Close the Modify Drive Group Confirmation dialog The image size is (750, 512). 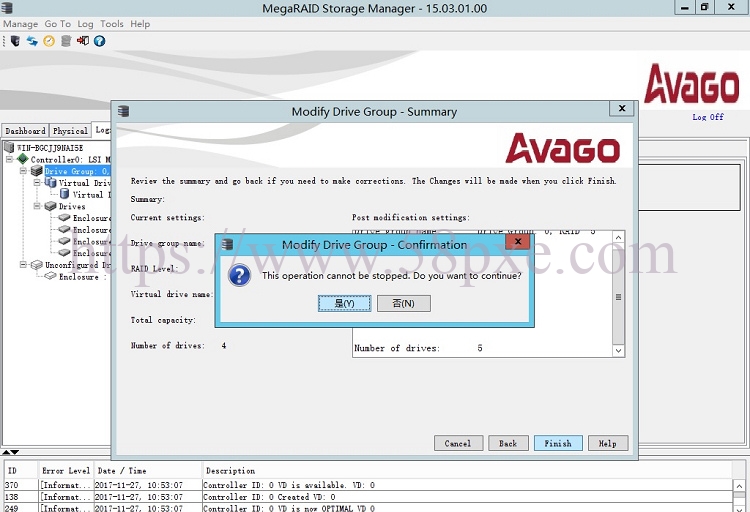pyautogui.click(x=518, y=242)
